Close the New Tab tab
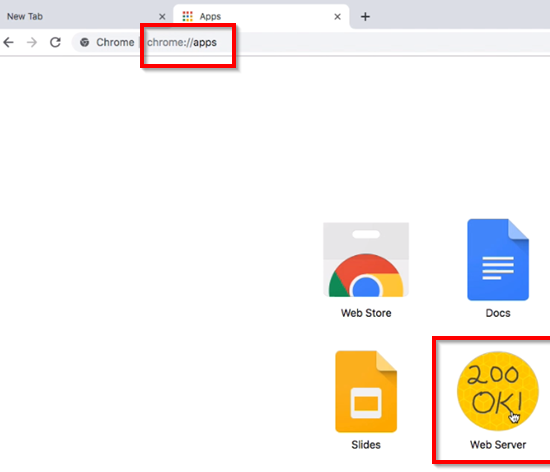Image resolution: width=550 pixels, height=472 pixels. [x=162, y=16]
